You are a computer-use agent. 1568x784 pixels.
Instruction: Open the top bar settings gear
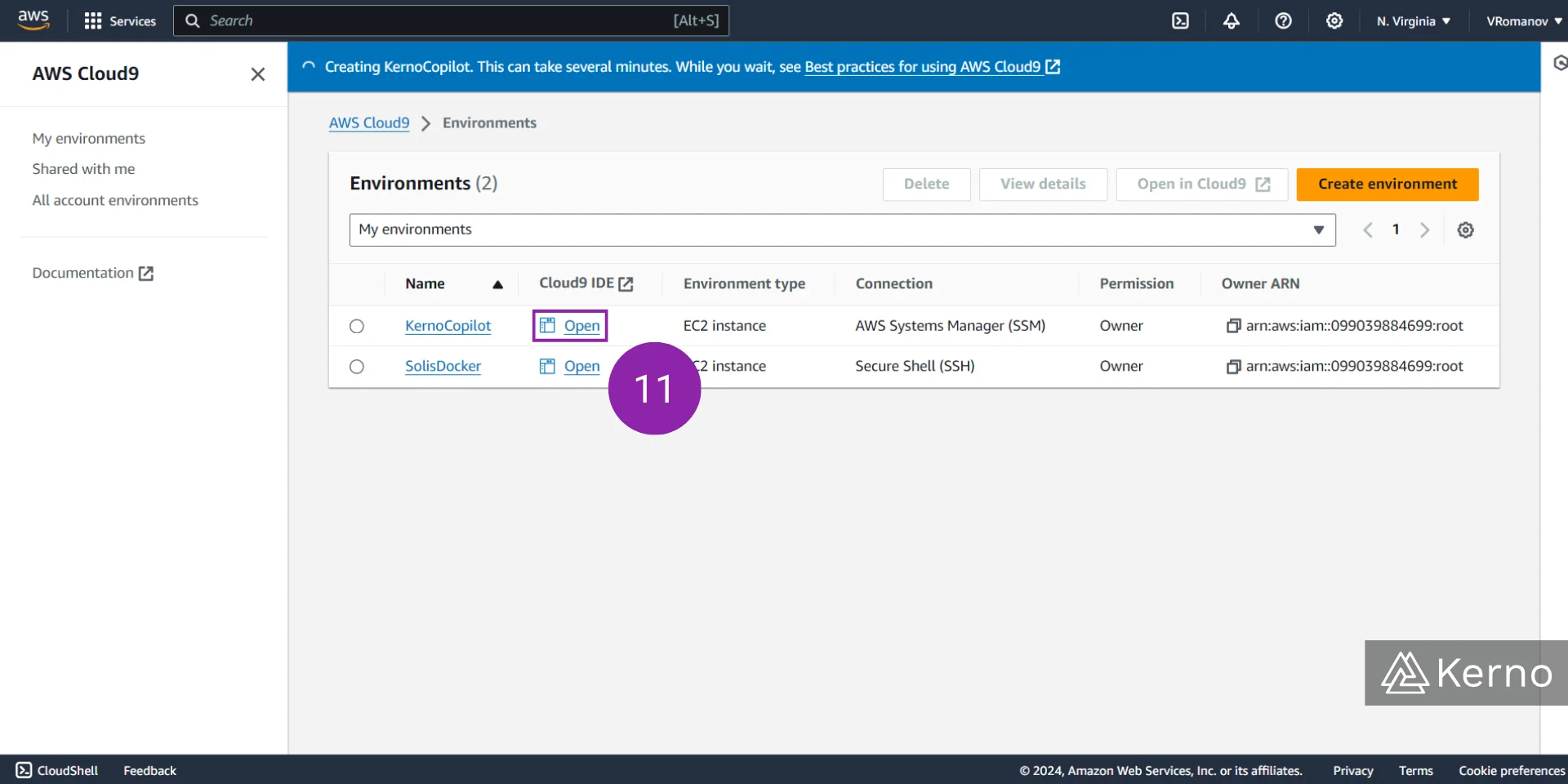1334,20
